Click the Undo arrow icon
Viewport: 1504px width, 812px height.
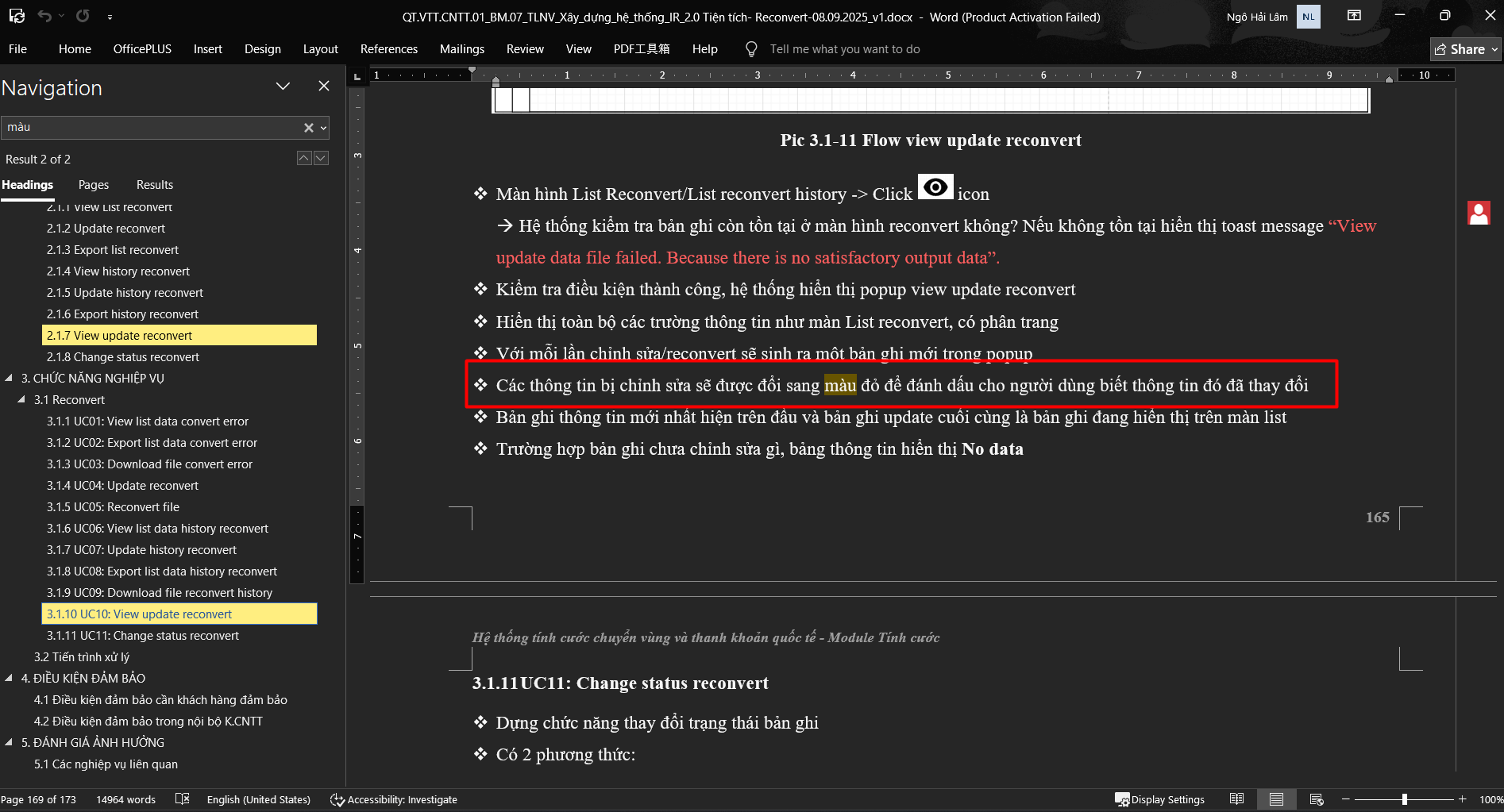[44, 16]
